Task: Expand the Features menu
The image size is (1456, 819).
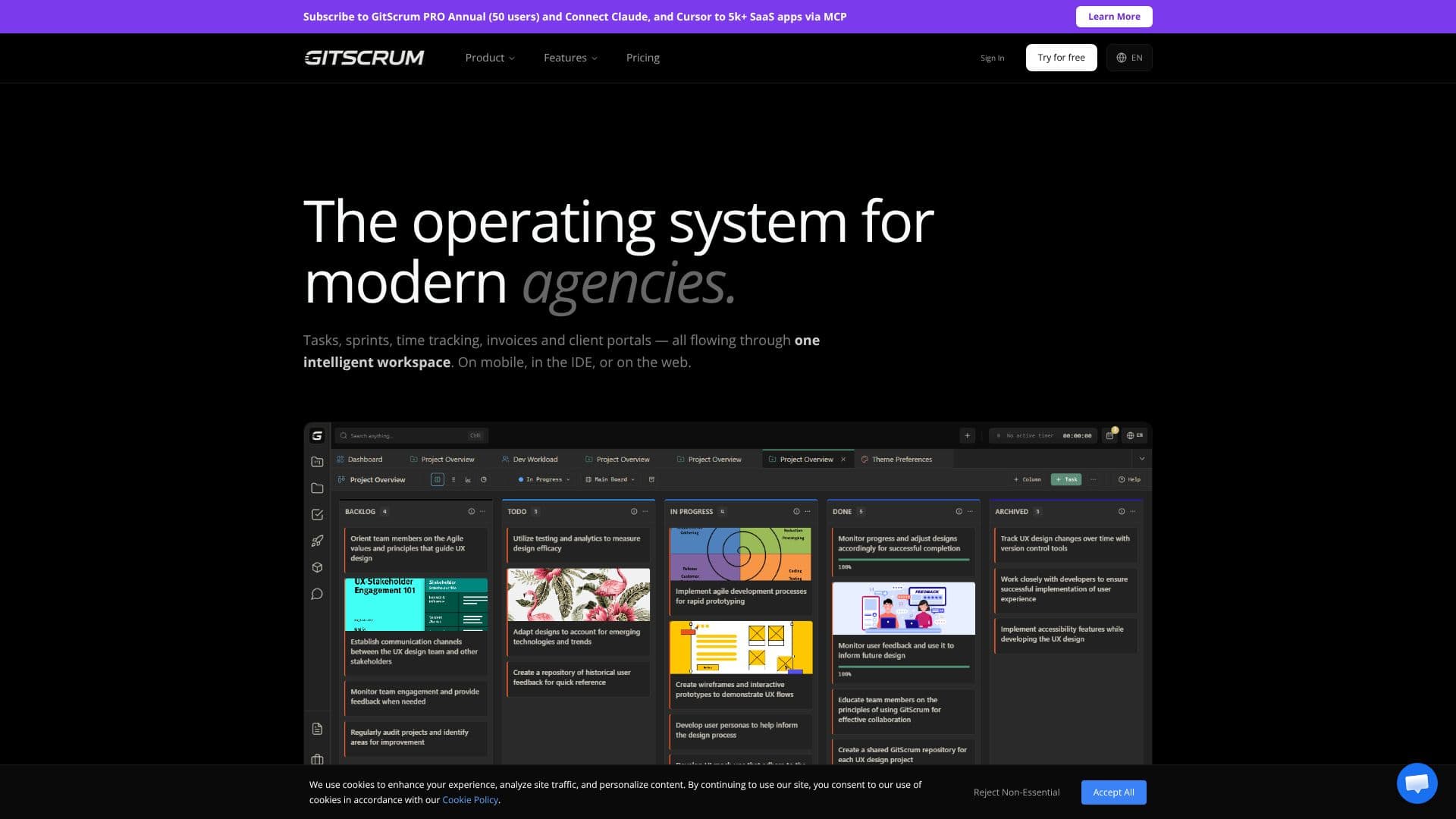Action: [570, 58]
